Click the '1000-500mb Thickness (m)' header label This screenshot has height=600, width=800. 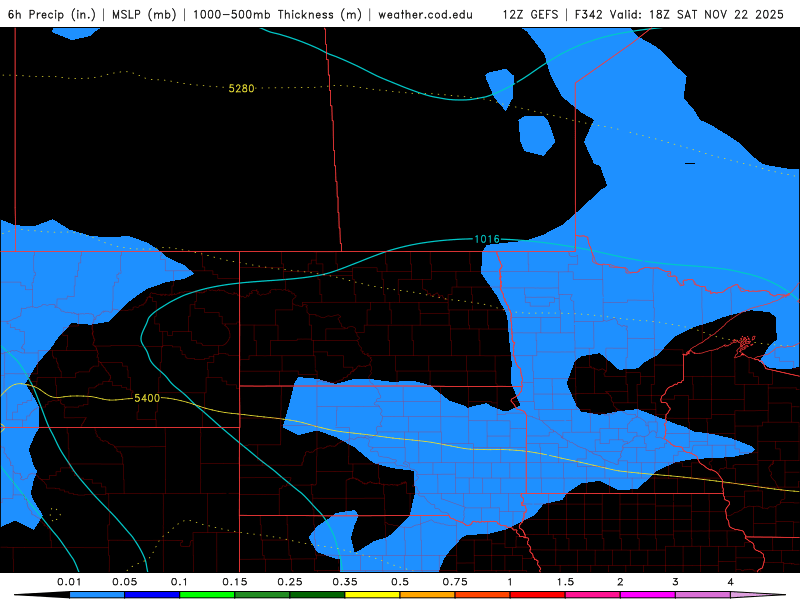tap(277, 14)
